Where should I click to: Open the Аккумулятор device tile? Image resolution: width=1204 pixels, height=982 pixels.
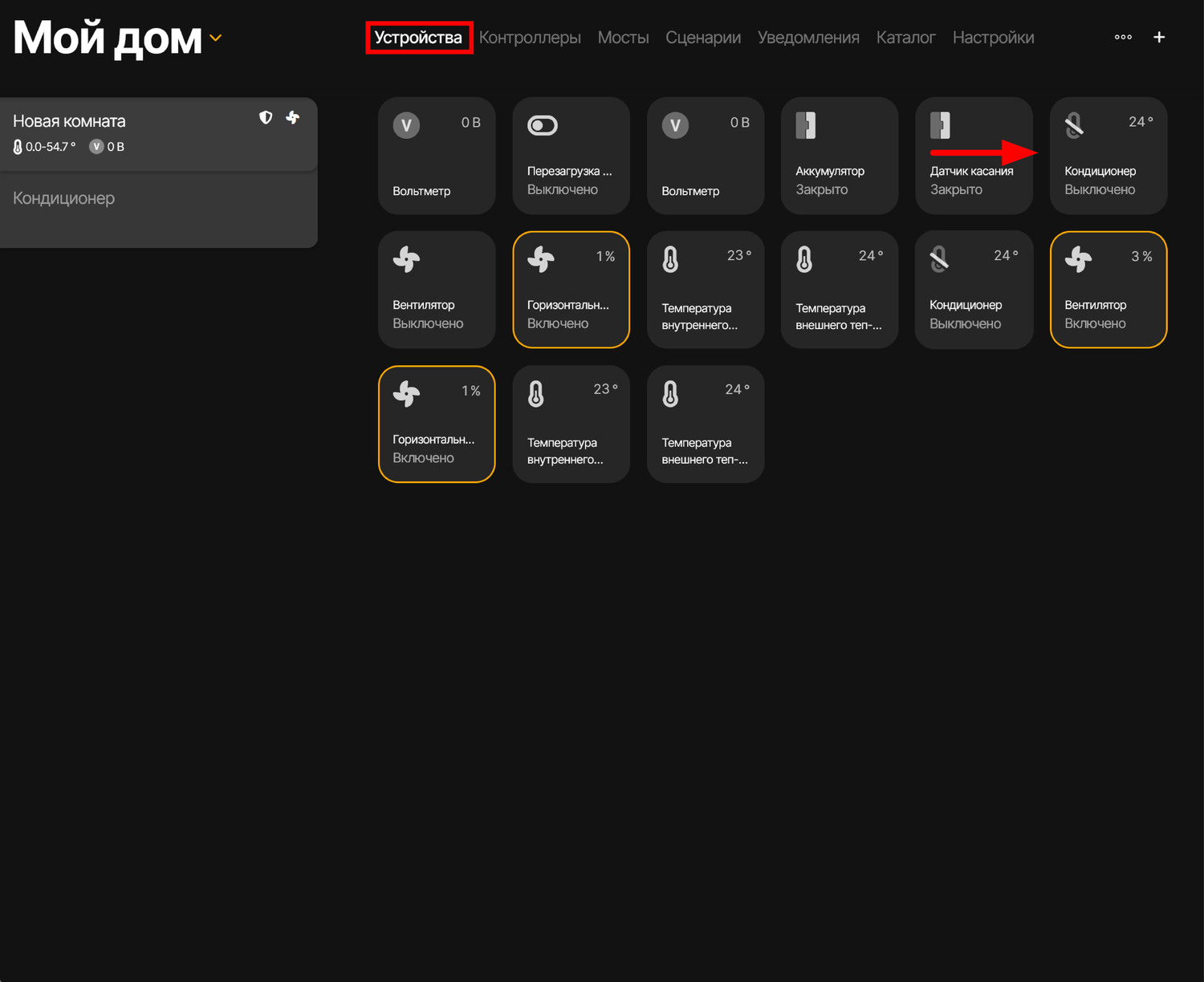click(x=839, y=156)
